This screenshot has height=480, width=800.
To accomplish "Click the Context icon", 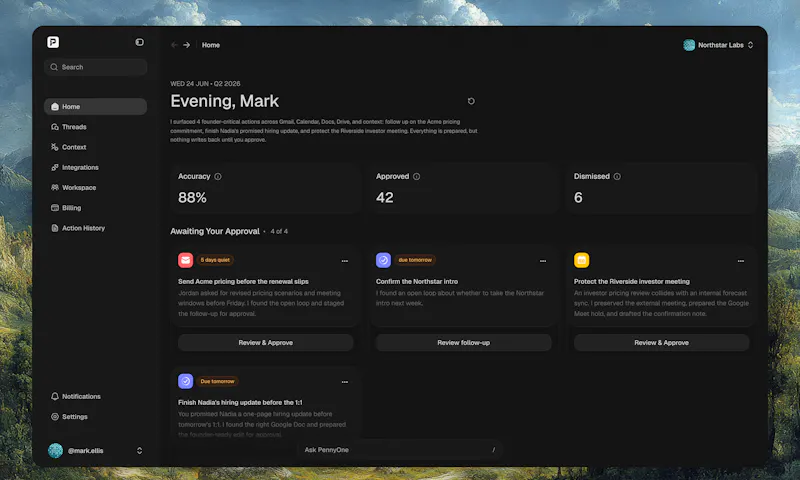I will click(x=55, y=147).
